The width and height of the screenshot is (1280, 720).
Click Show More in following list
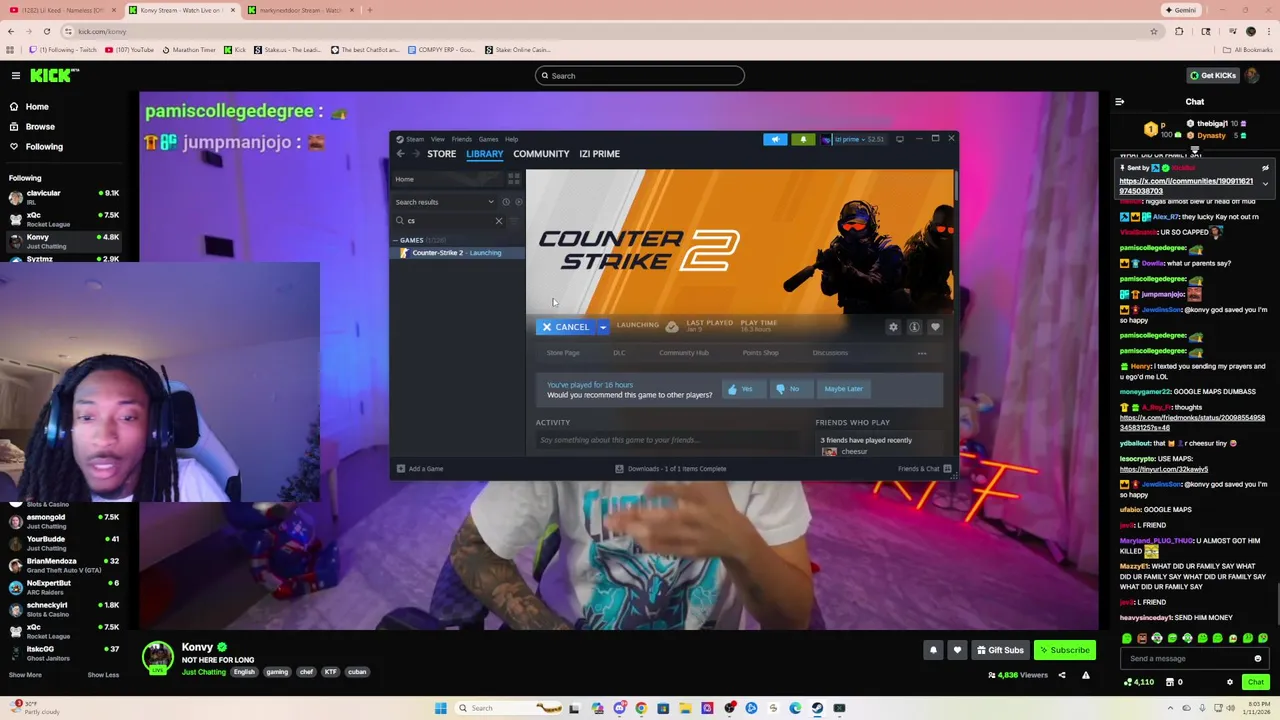coord(25,675)
